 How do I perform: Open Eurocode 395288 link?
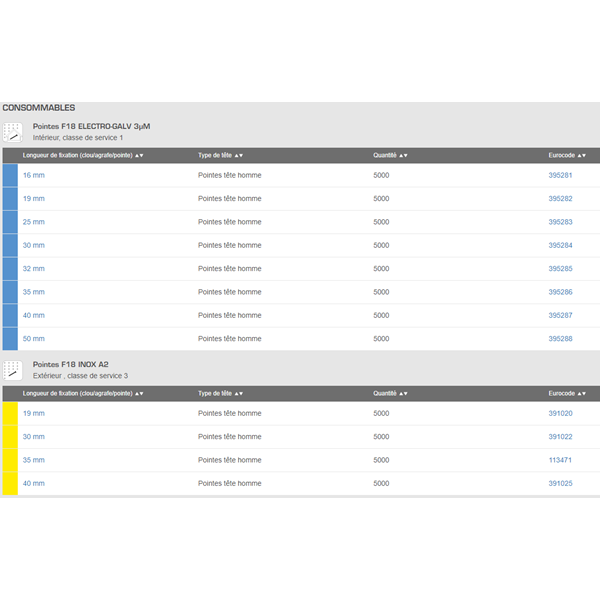click(560, 339)
